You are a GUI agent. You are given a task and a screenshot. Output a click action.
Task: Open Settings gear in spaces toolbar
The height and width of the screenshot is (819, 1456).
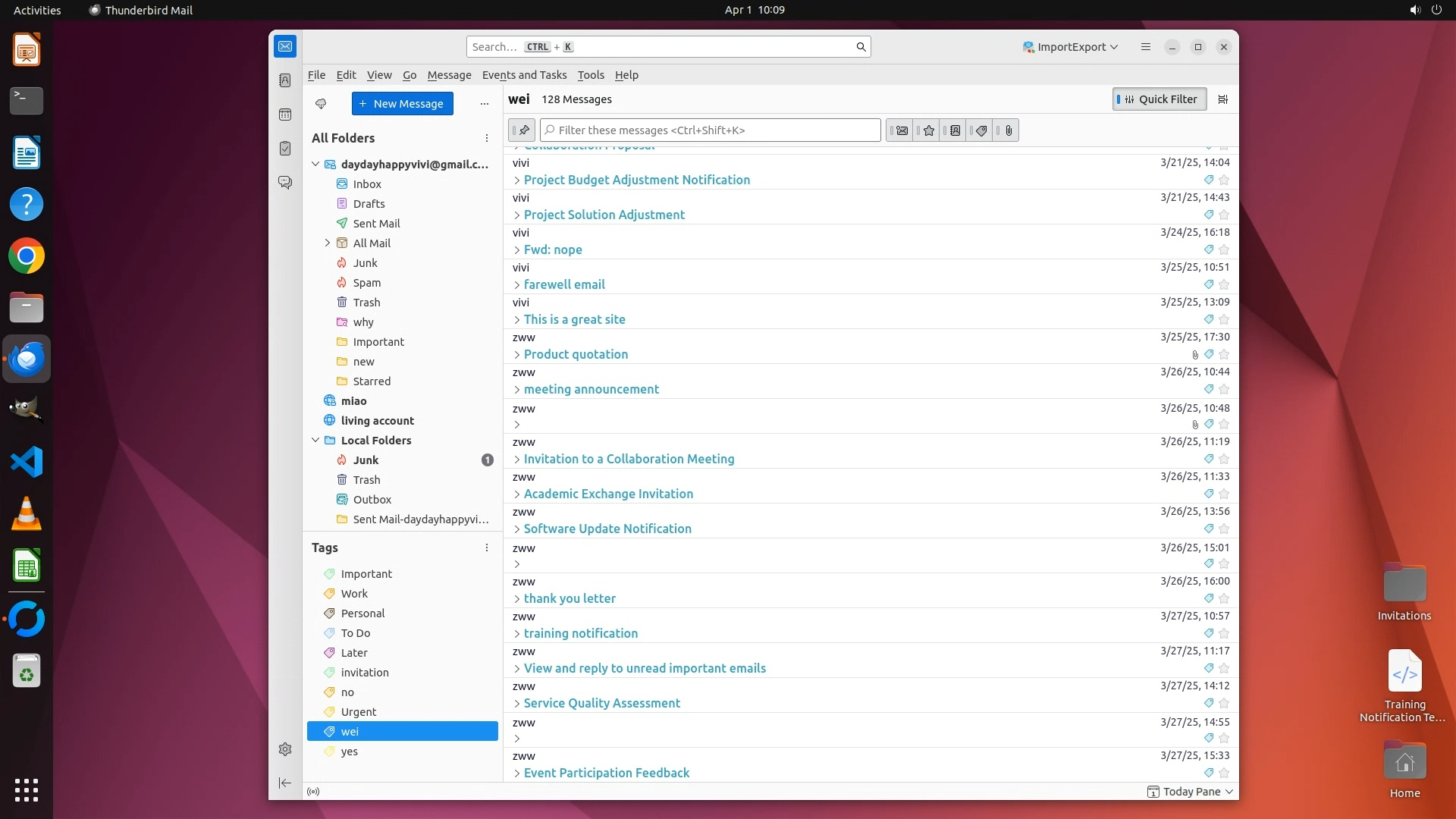[285, 749]
